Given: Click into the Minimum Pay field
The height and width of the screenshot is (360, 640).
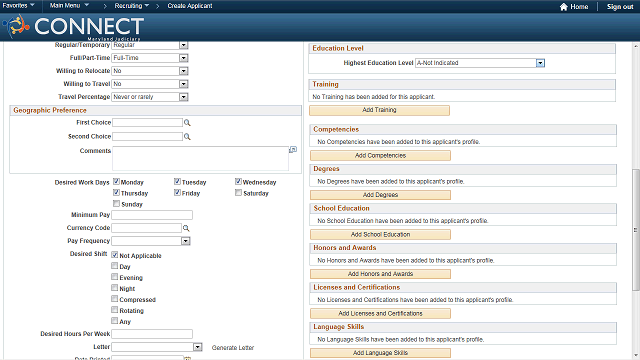Looking at the screenshot, I should click(152, 215).
